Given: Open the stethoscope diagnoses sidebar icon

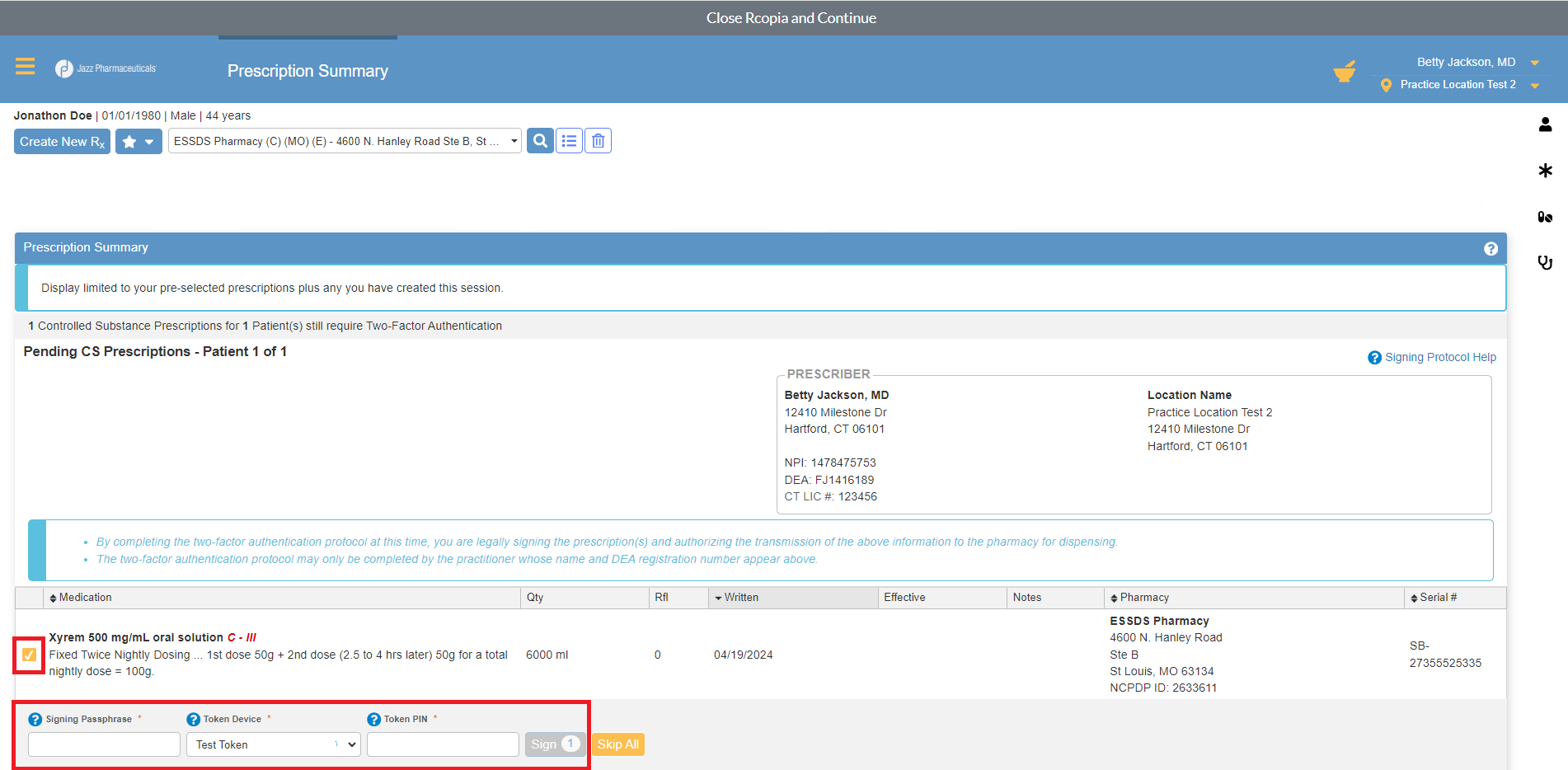Looking at the screenshot, I should [x=1545, y=262].
